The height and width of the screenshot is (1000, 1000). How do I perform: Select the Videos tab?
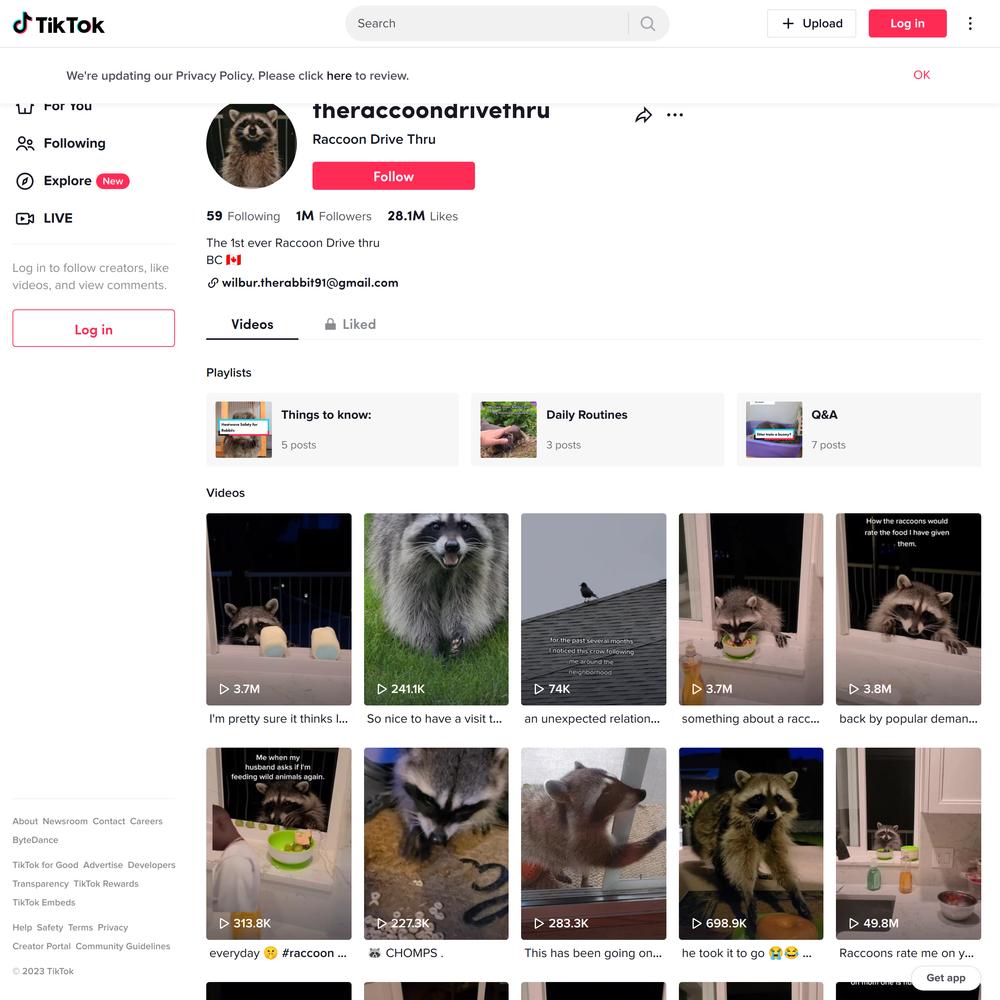coord(252,324)
